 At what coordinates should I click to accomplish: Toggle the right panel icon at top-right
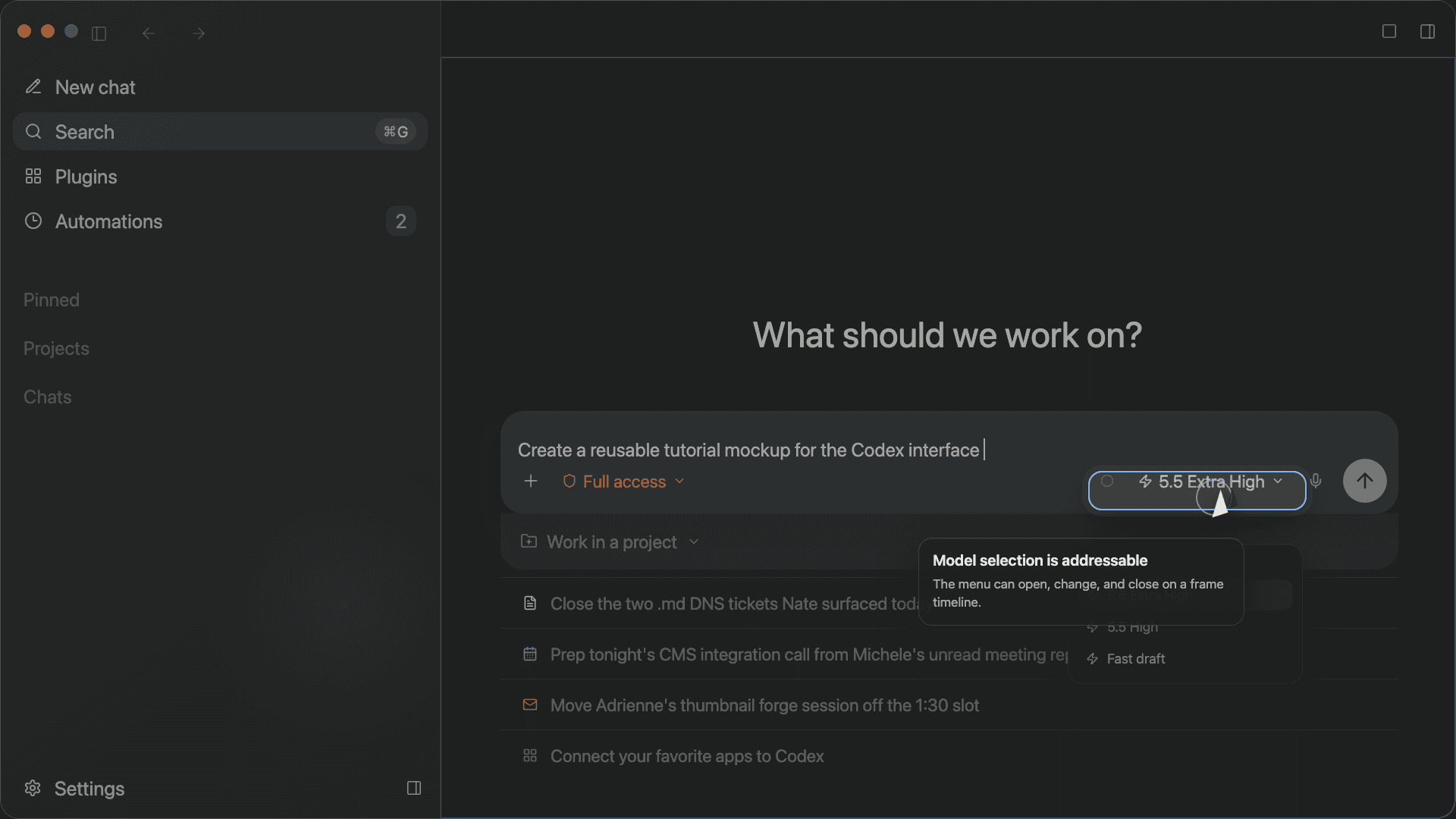1427,31
